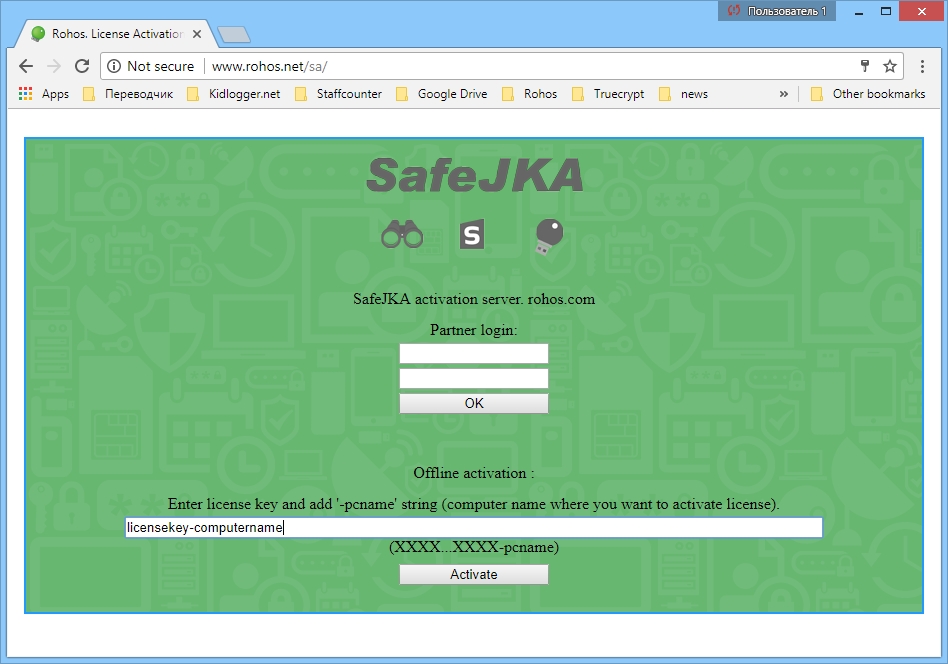Select the Rohos License Activation tab
The image size is (948, 664).
click(x=115, y=34)
